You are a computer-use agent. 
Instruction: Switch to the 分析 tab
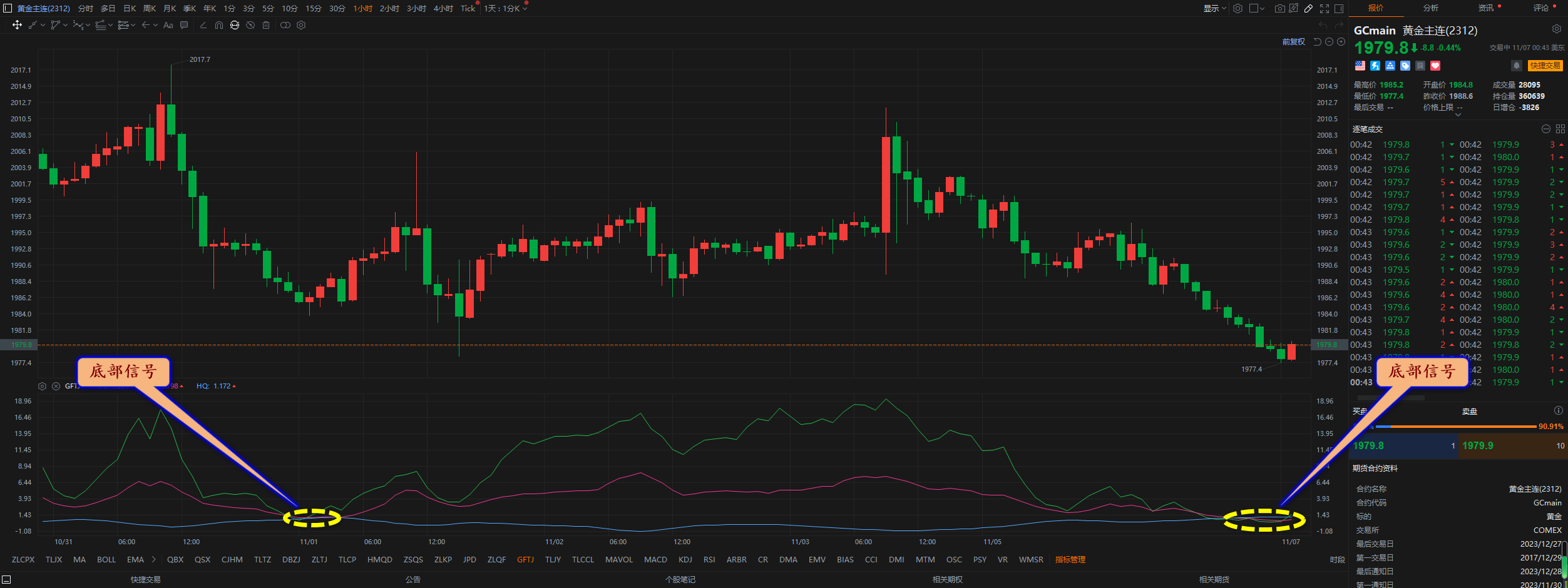click(x=1430, y=8)
